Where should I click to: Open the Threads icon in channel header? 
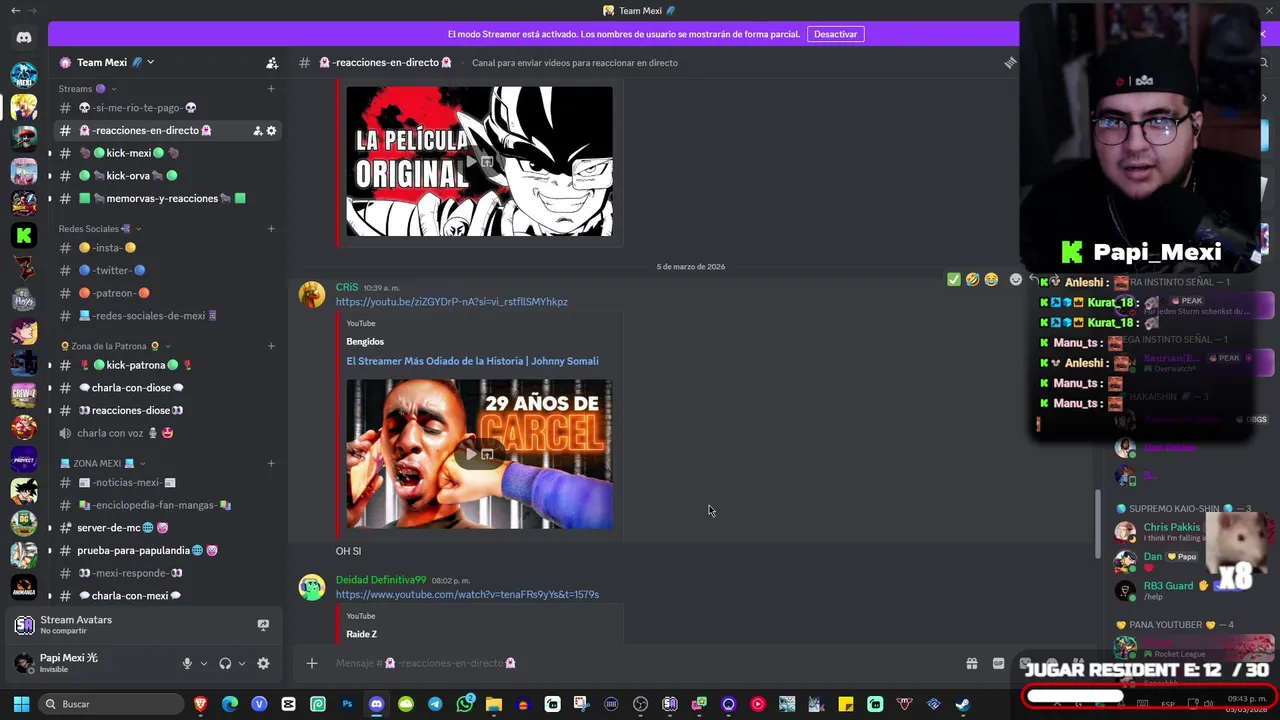pos(1010,62)
